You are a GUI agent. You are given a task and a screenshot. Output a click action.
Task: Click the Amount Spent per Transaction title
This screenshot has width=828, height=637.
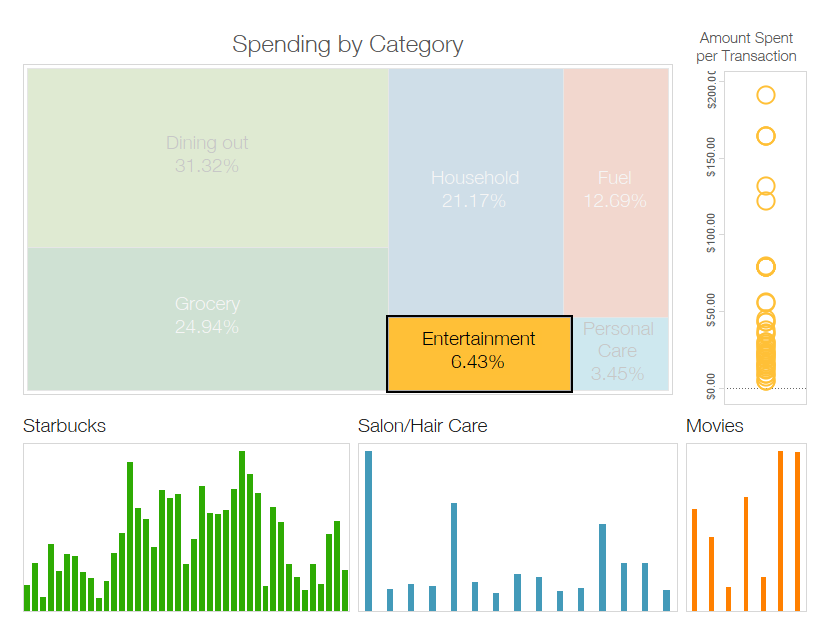746,47
